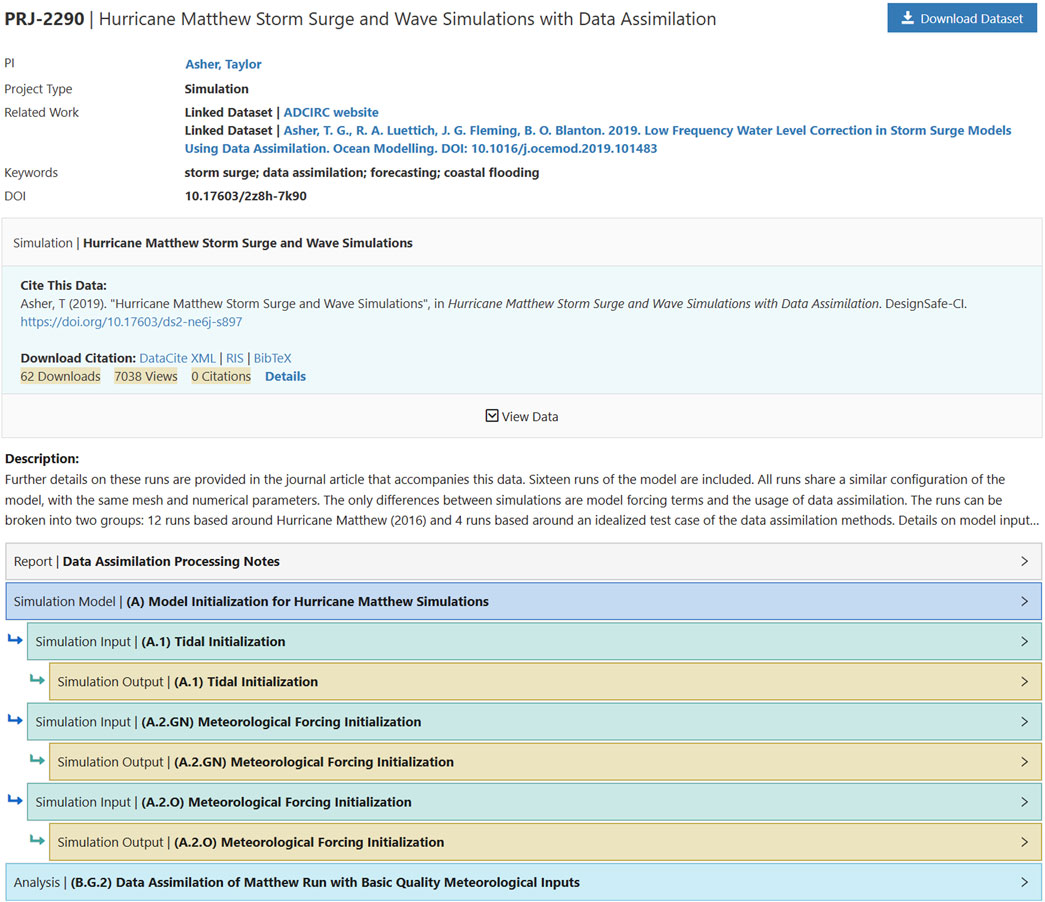Click teal arrow icon beside (A.2.O) Simulation Output
Image resolution: width=1045 pixels, height=902 pixels.
pos(37,840)
